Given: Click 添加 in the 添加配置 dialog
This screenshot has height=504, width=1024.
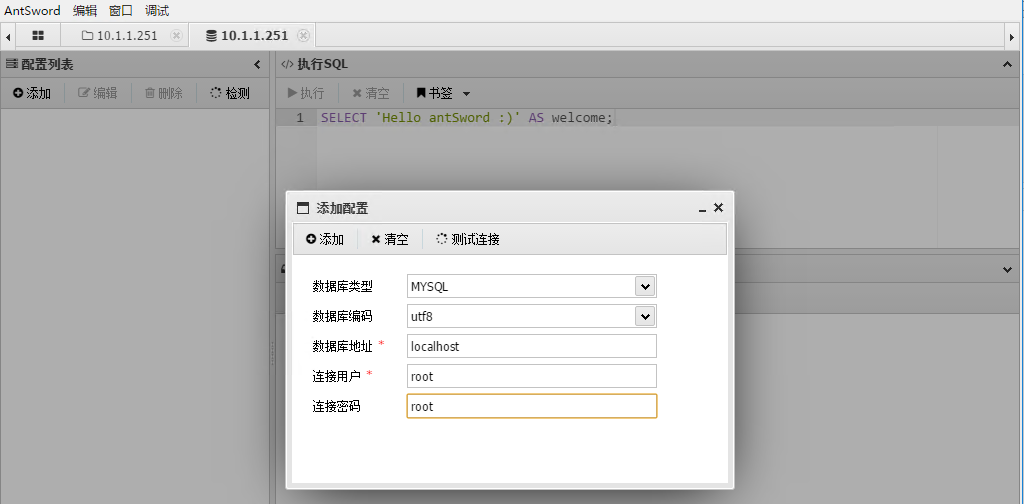Looking at the screenshot, I should (x=325, y=239).
